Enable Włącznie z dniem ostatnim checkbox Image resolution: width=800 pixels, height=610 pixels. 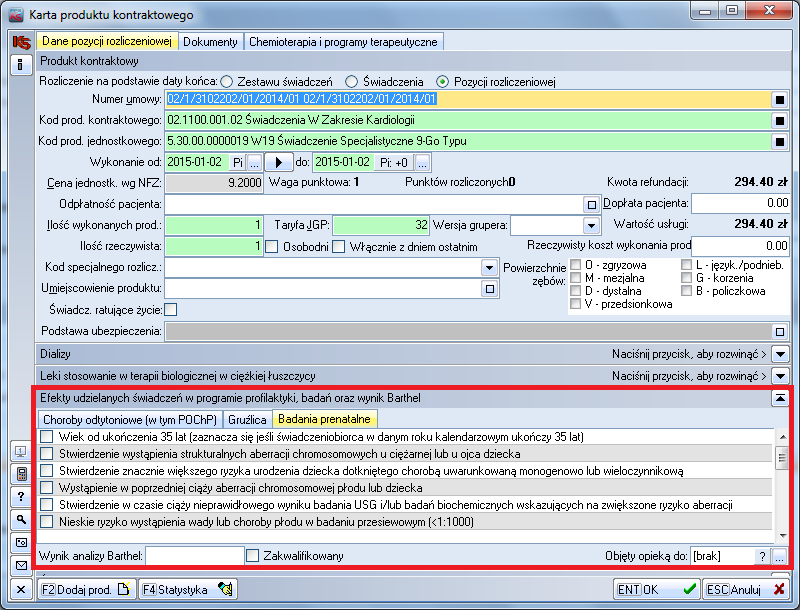pyautogui.click(x=339, y=247)
